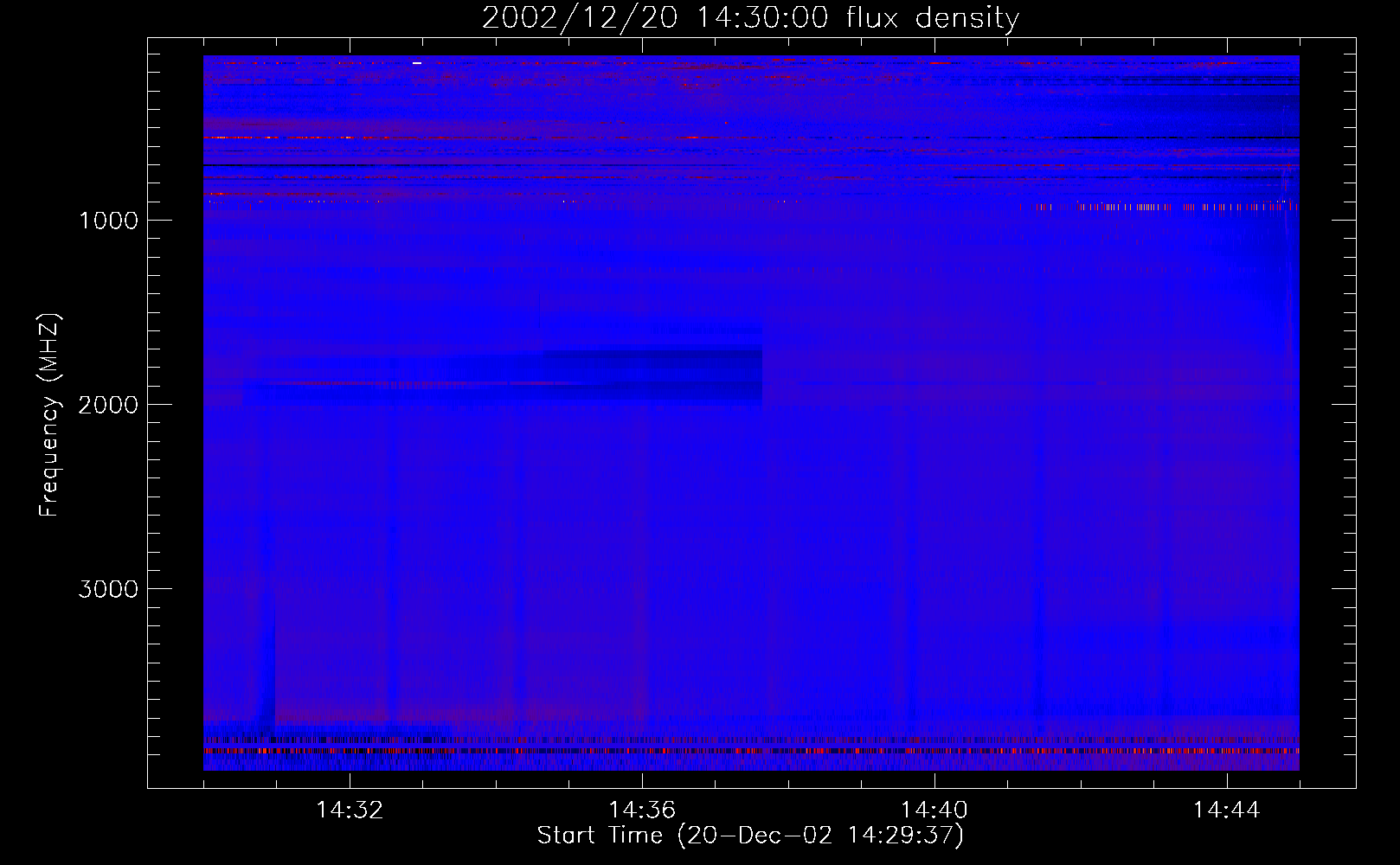
Task: Click the 14:44 time tick label
Action: point(1226,811)
